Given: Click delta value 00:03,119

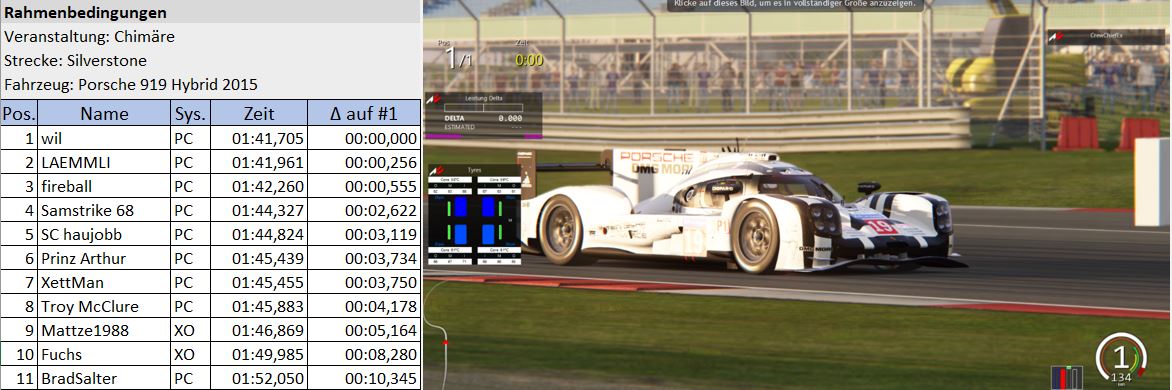Looking at the screenshot, I should coord(381,234).
